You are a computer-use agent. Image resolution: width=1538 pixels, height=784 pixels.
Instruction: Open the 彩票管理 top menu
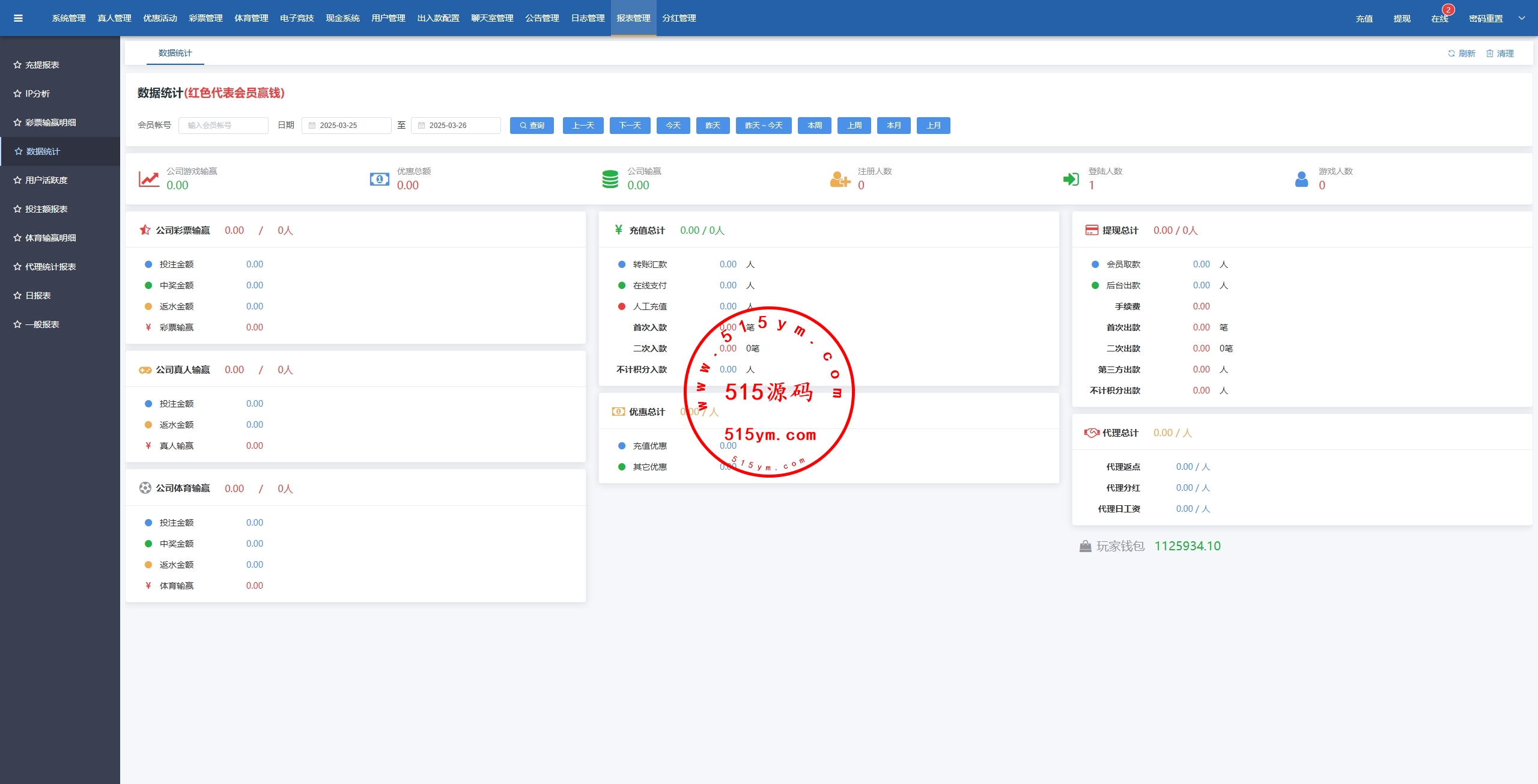click(x=205, y=18)
